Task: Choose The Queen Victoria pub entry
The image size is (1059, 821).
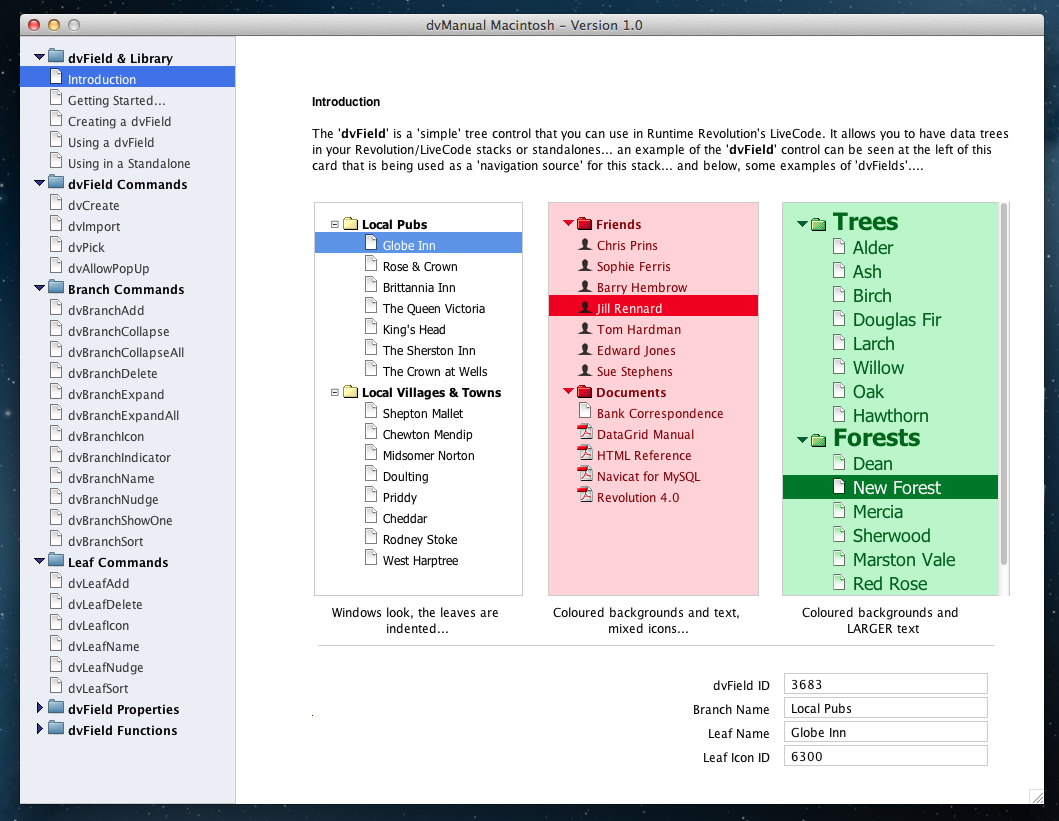Action: [x=433, y=309]
